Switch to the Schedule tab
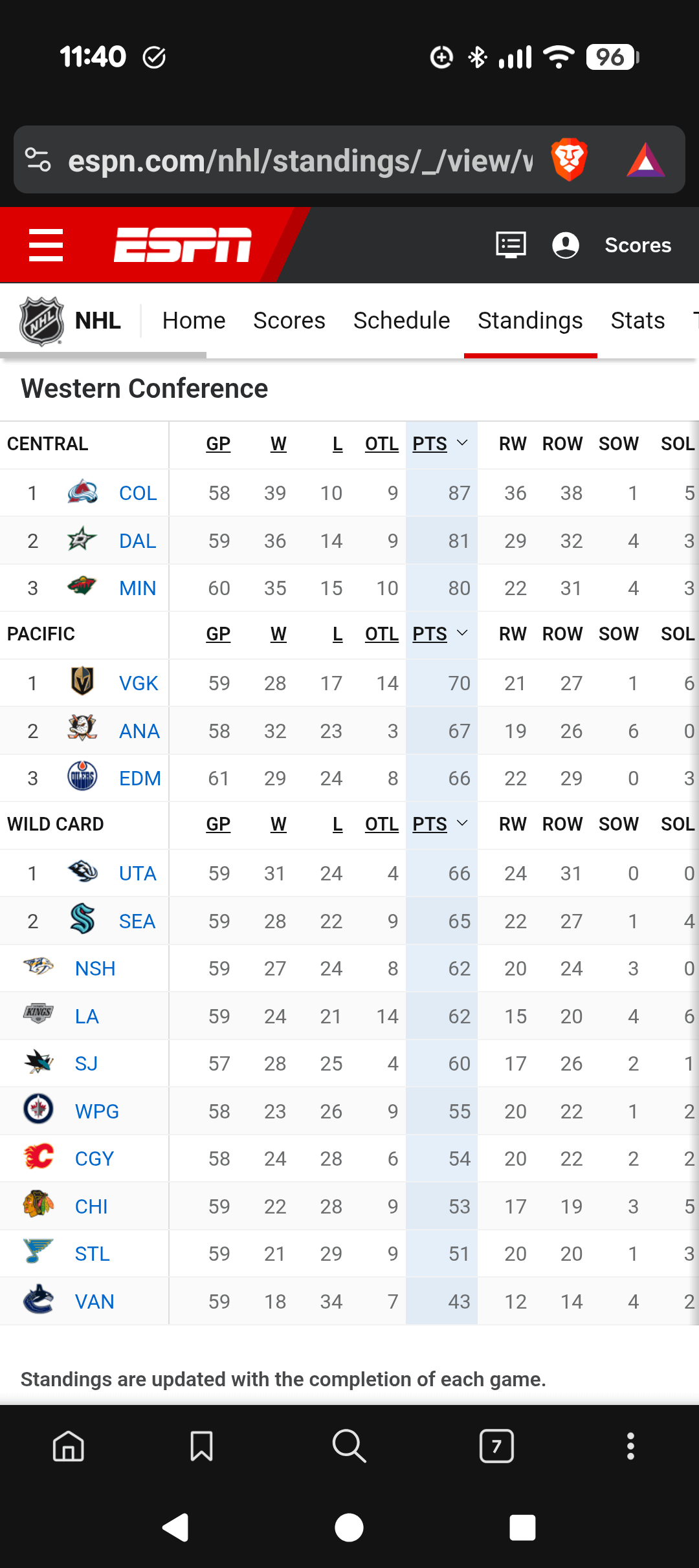Screen dimensions: 699x1568 pyautogui.click(x=401, y=321)
